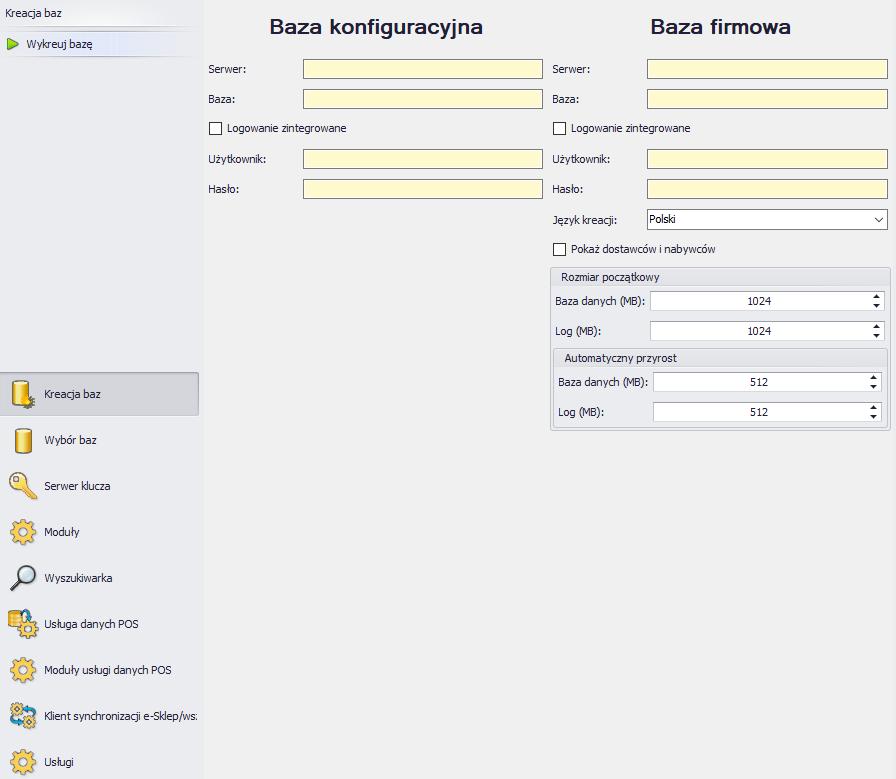Click the Wyszukiwarka magnifier icon
The height and width of the screenshot is (779, 896).
[23, 578]
